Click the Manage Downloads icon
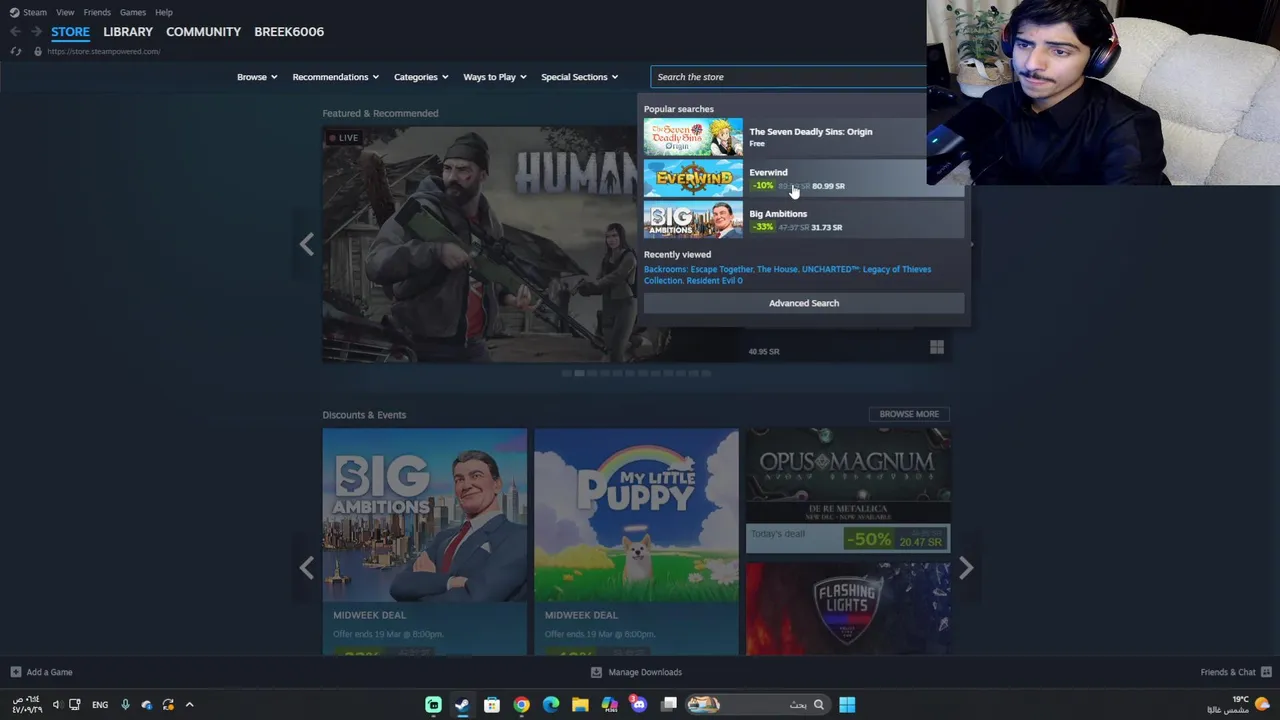Viewport: 1280px width, 720px height. coord(596,672)
